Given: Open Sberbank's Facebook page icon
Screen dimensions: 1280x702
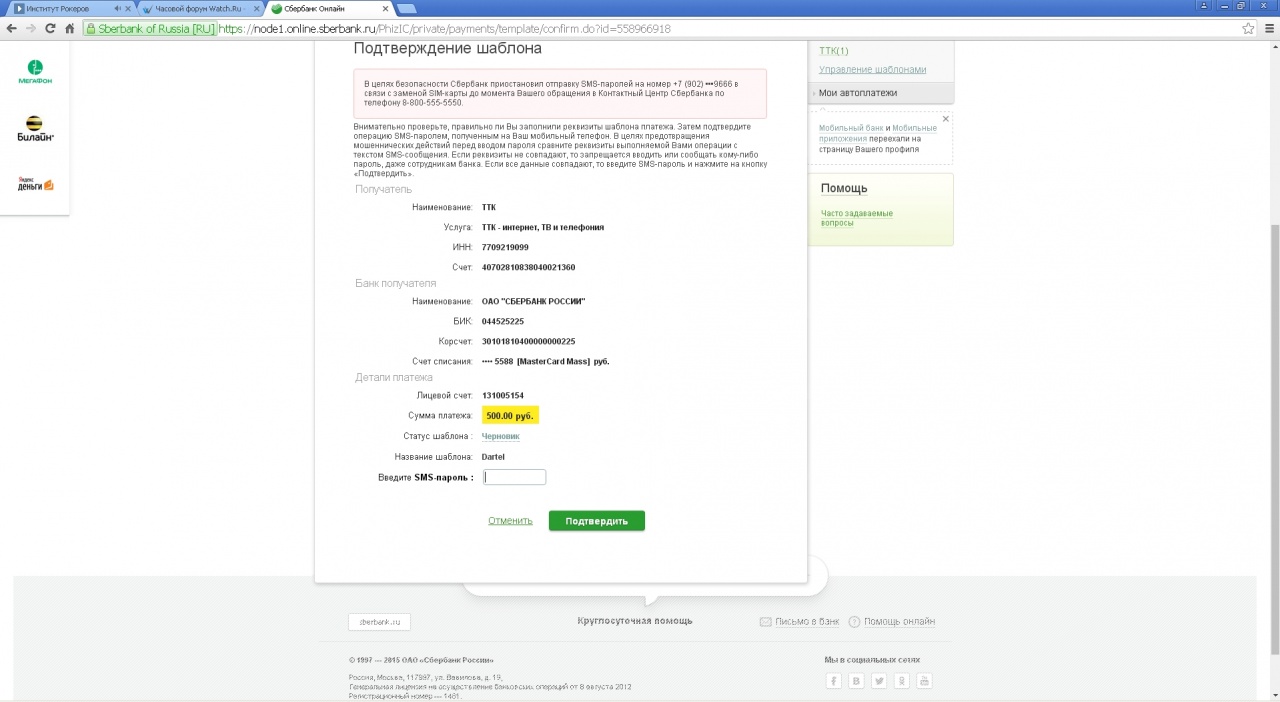Looking at the screenshot, I should point(834,681).
